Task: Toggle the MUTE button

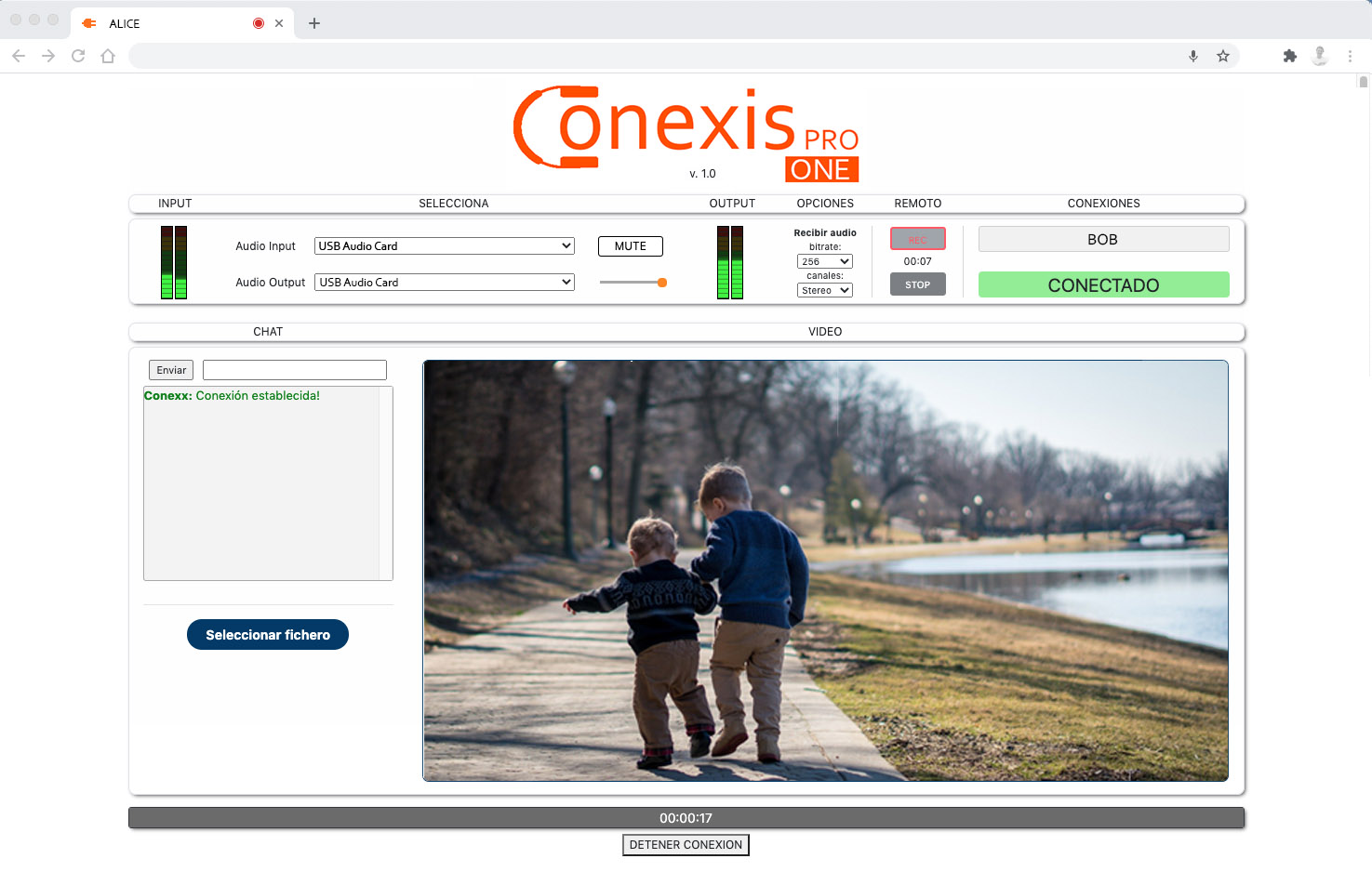Action: 630,246
